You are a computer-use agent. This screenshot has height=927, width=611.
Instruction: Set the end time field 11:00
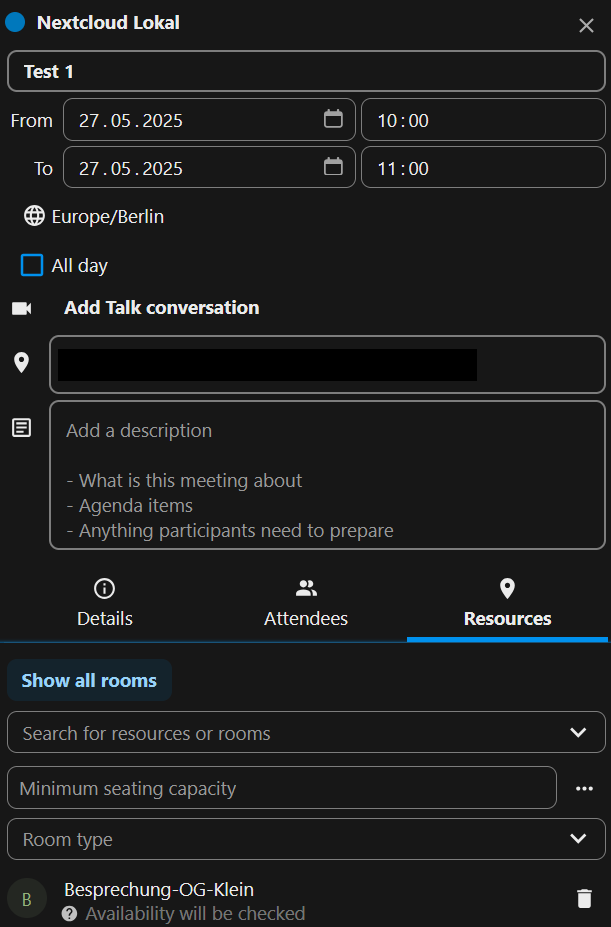click(x=483, y=168)
